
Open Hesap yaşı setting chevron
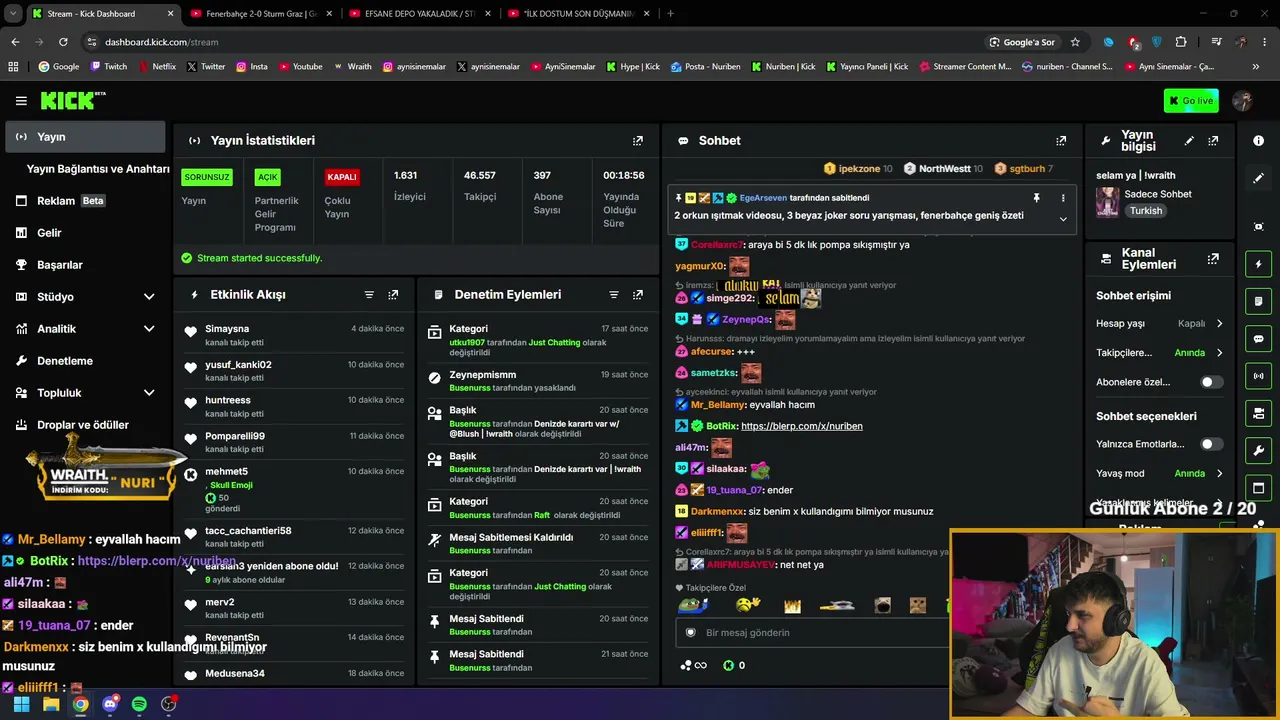tap(1219, 324)
